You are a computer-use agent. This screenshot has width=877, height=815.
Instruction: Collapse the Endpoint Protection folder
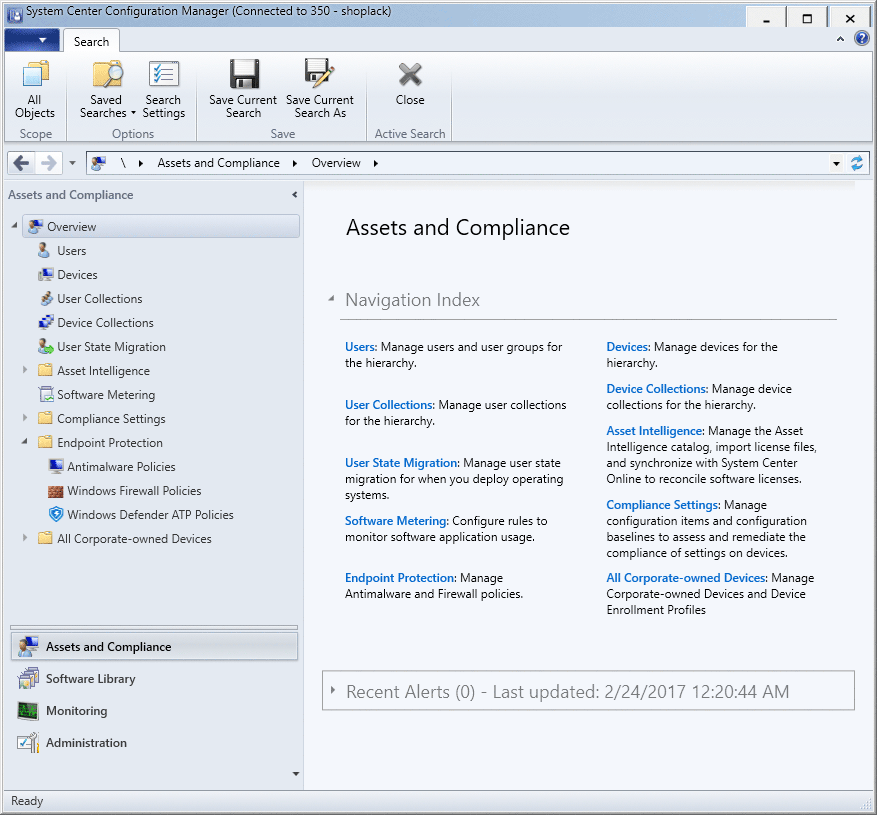25,442
